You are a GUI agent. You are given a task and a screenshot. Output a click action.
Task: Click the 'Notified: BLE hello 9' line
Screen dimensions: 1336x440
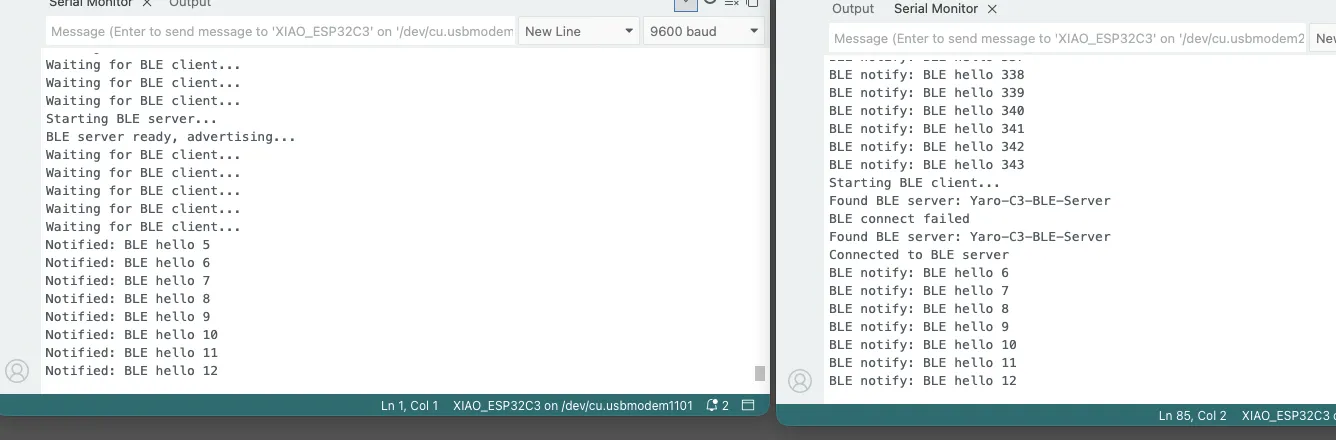(128, 317)
